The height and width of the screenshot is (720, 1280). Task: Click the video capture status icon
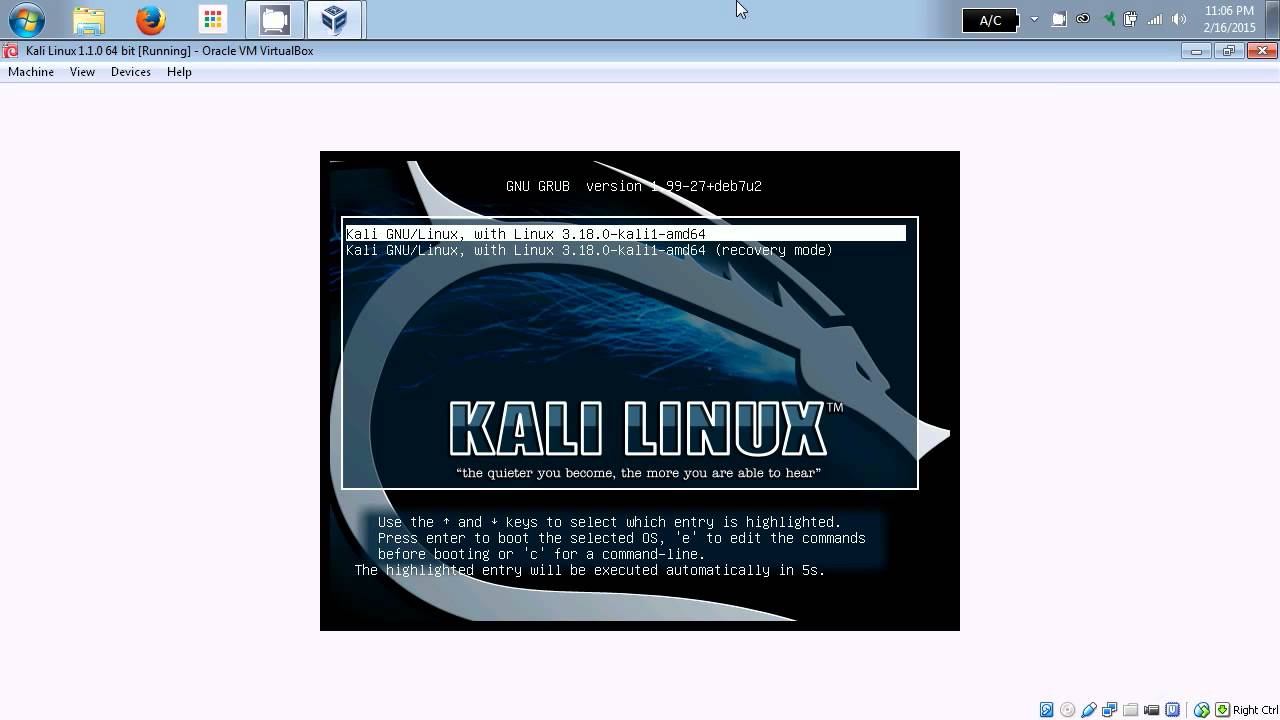pos(1151,710)
